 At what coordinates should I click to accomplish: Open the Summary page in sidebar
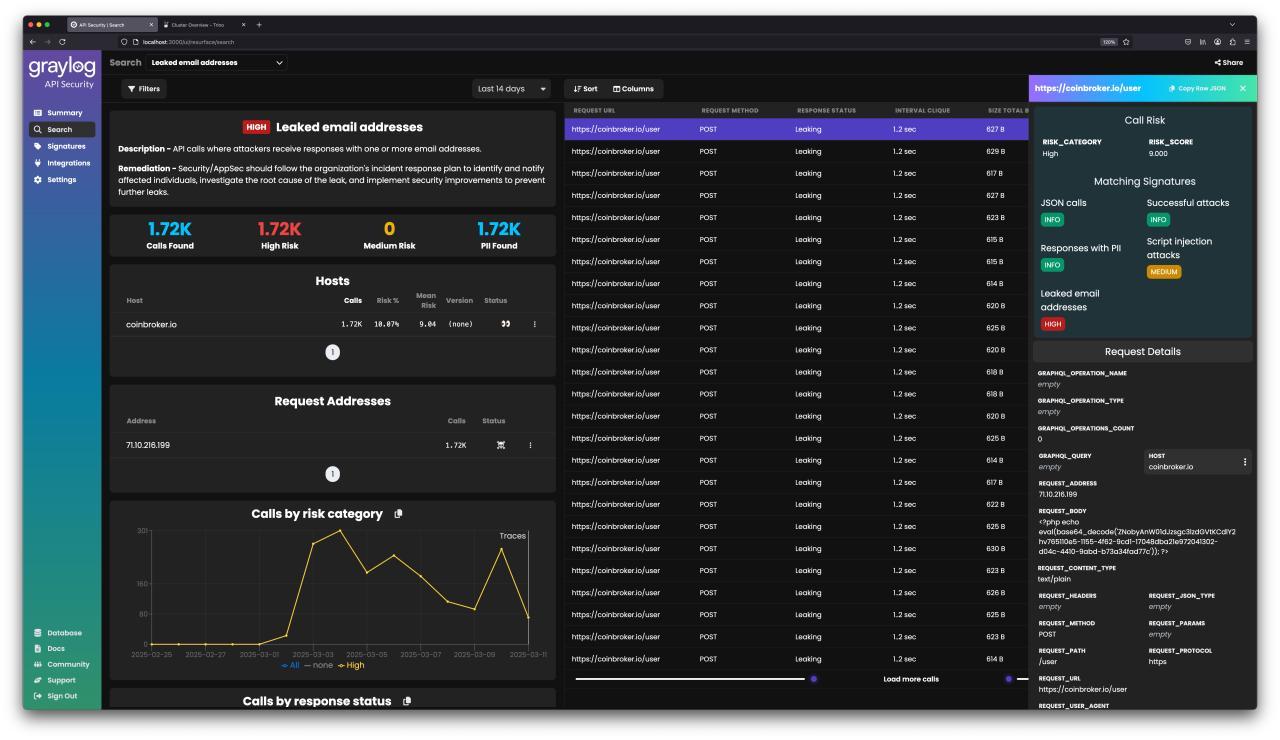coord(63,113)
